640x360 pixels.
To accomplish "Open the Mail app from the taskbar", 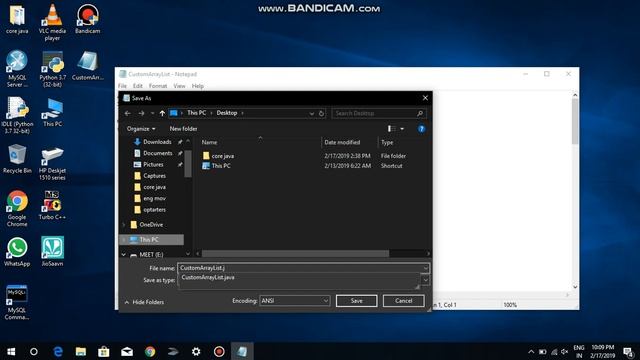I will (x=127, y=351).
